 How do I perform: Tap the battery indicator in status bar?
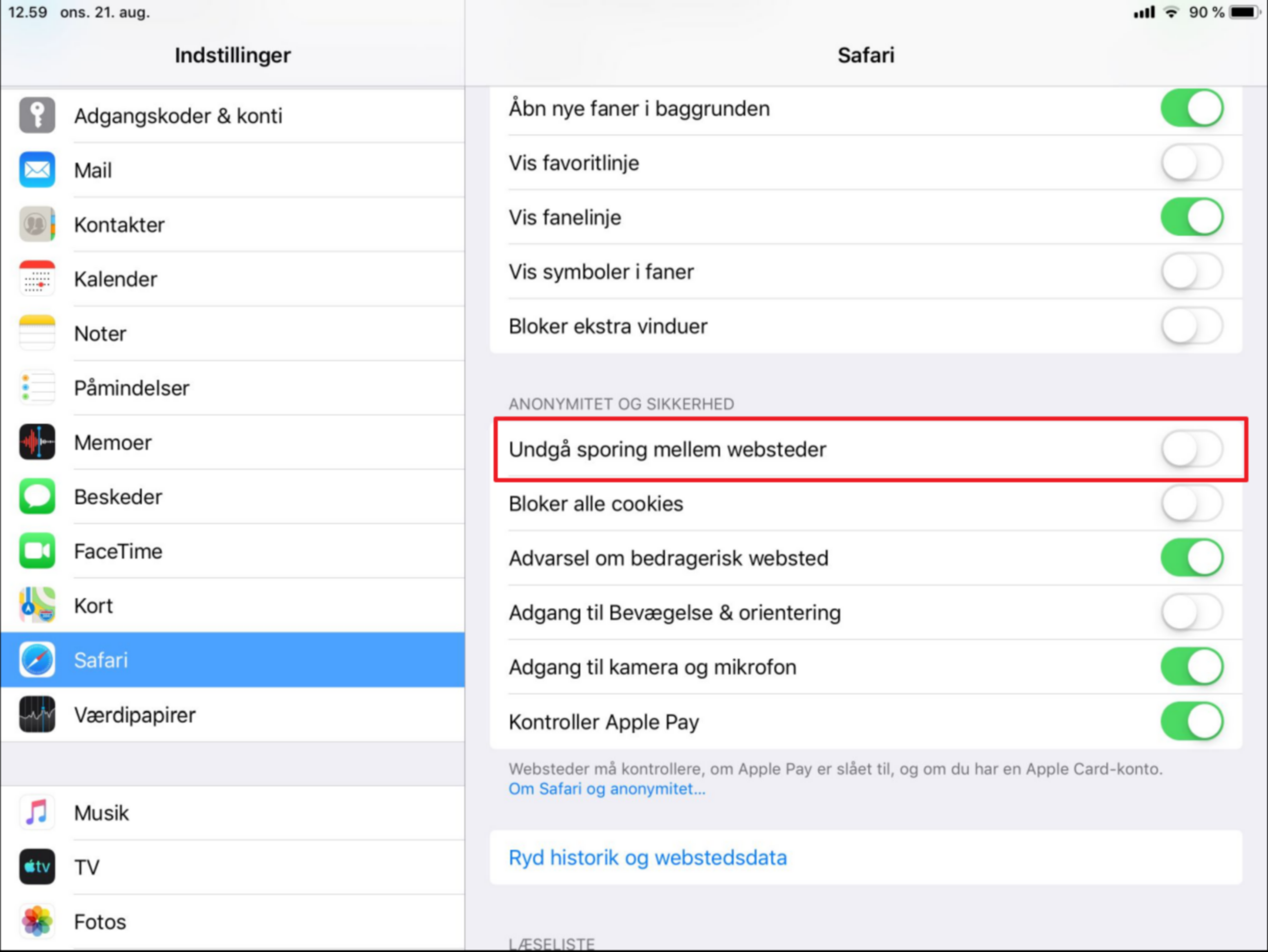(x=1245, y=12)
